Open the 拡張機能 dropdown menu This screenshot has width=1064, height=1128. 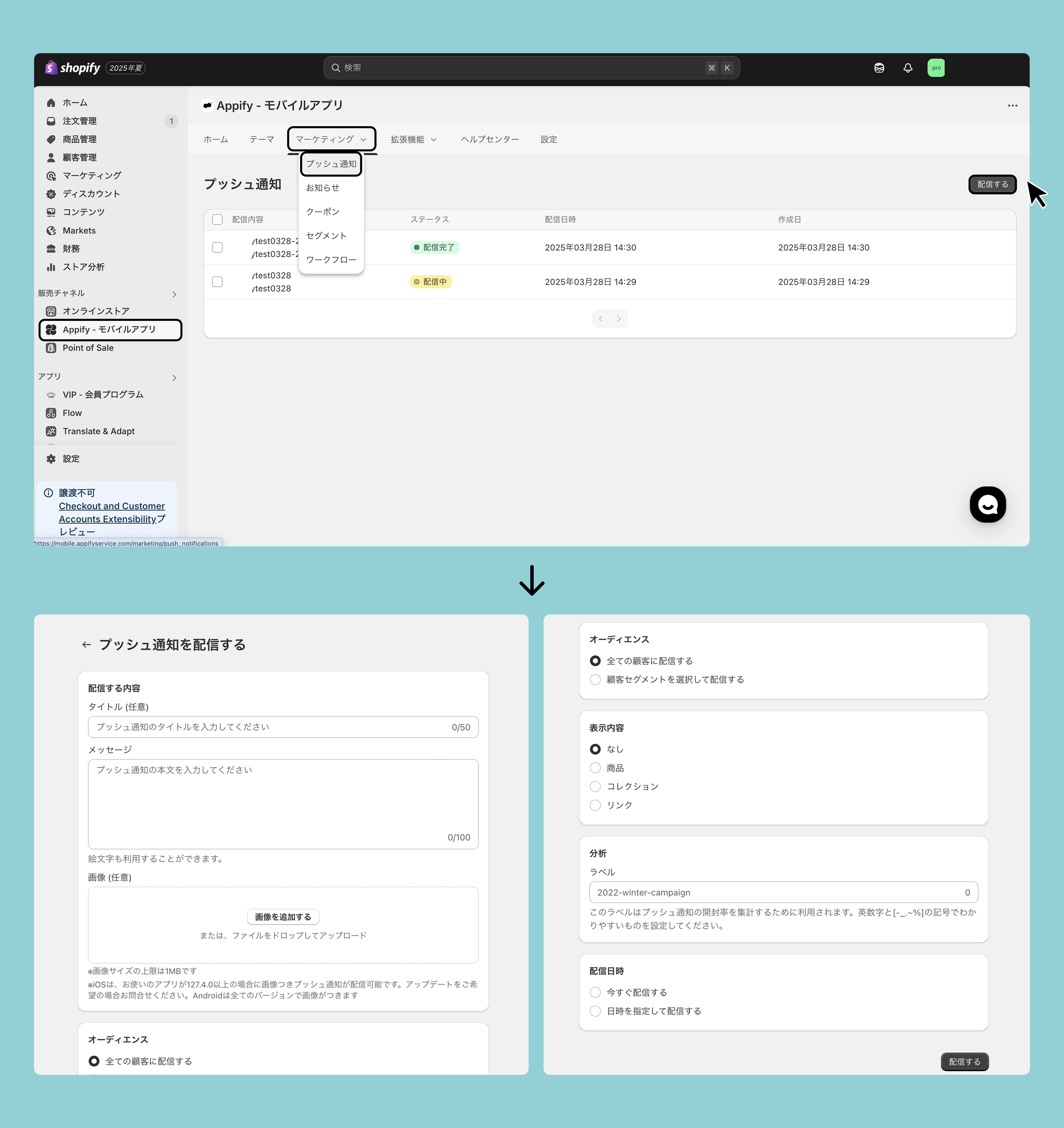tap(413, 139)
